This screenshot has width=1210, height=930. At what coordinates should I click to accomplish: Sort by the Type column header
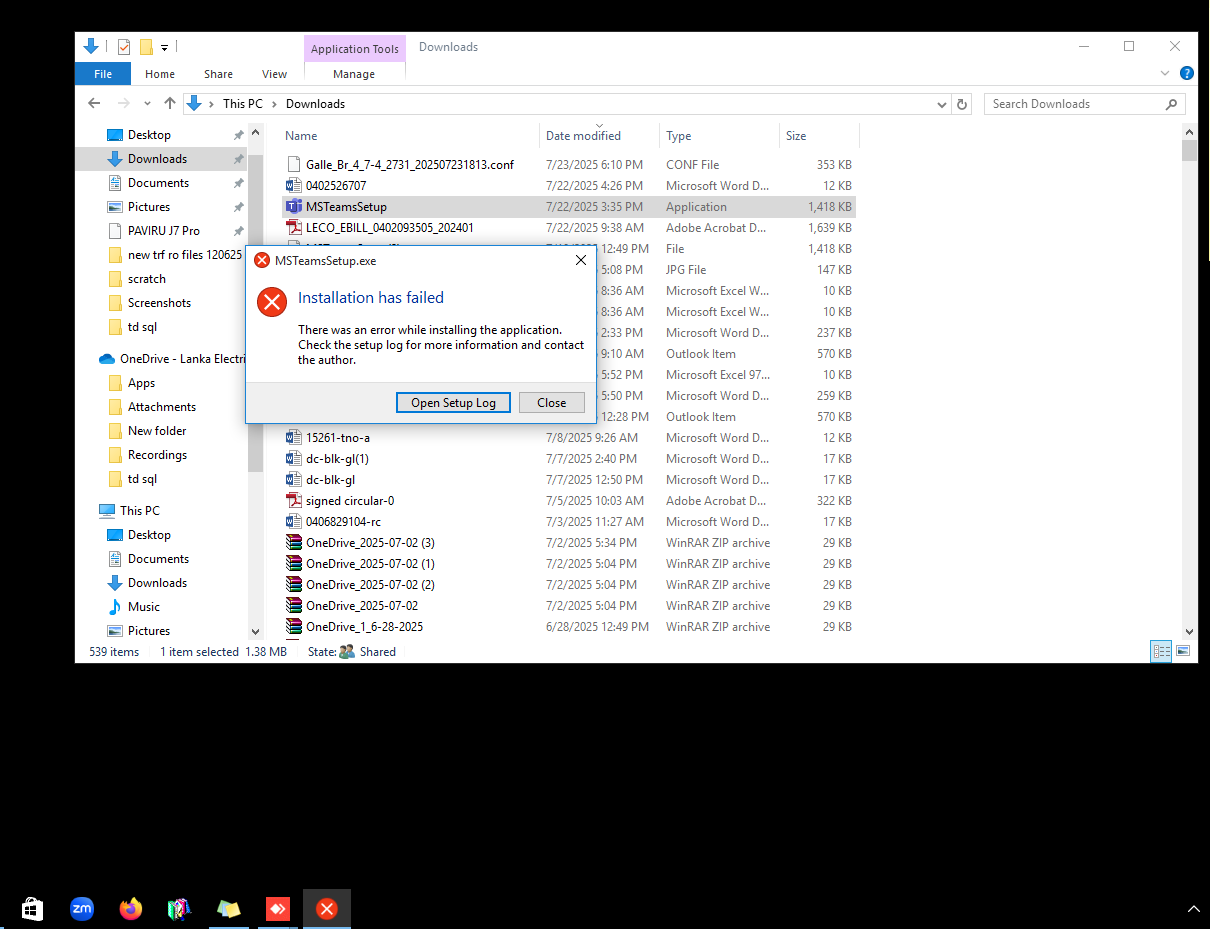pos(720,136)
